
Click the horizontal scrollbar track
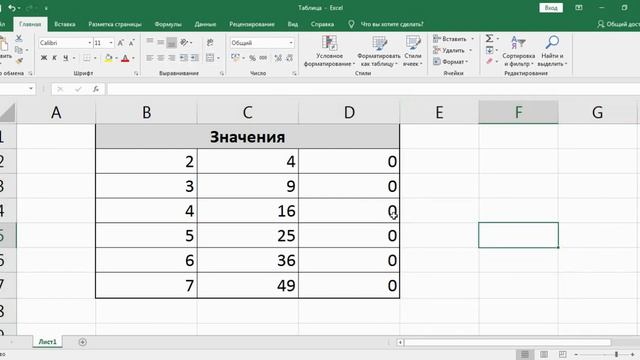point(507,342)
